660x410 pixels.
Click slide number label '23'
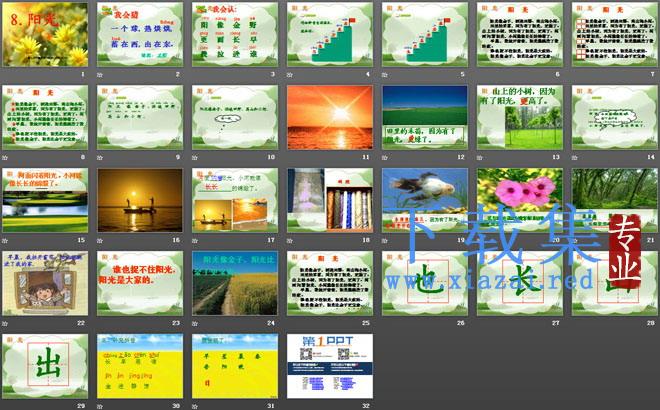[176, 323]
